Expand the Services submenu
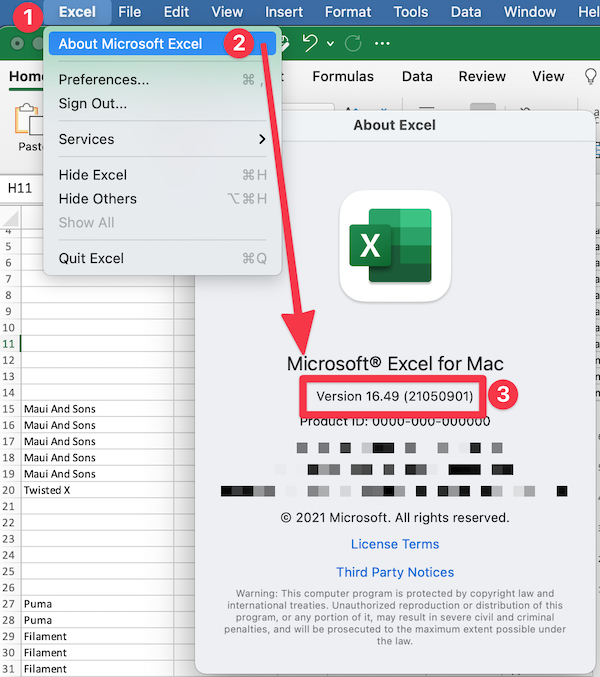The image size is (600, 677). pos(162,139)
